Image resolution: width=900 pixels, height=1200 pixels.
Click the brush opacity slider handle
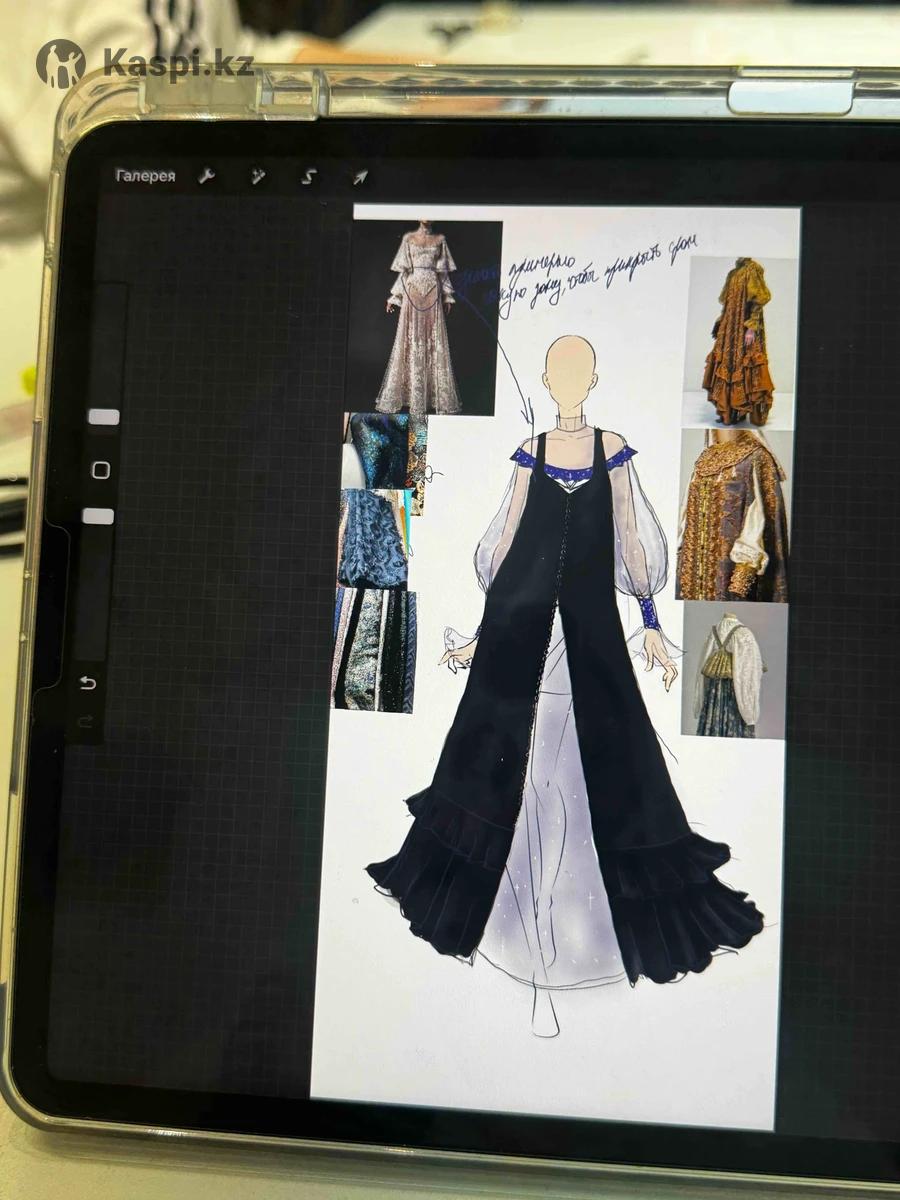coord(98,516)
